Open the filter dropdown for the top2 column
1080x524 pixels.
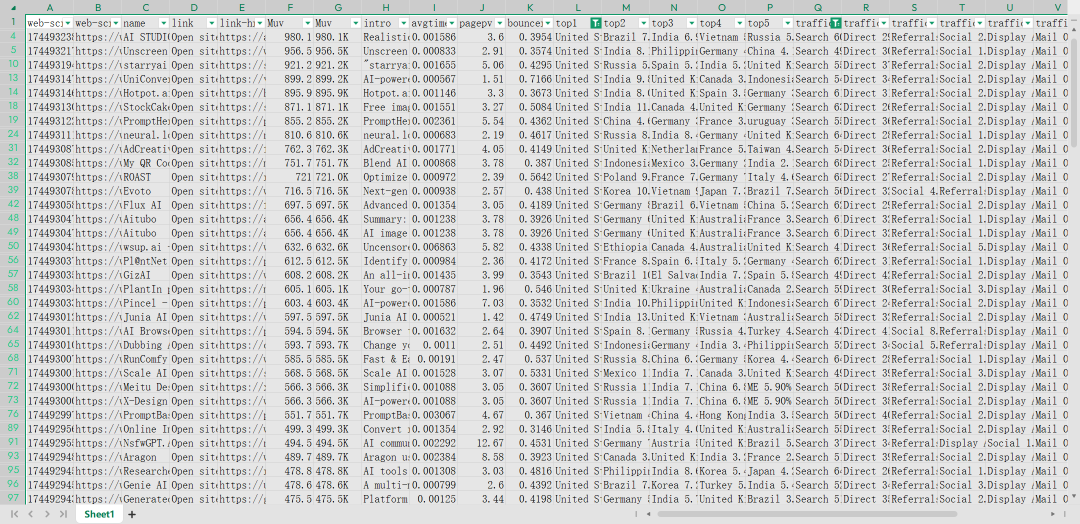(644, 23)
